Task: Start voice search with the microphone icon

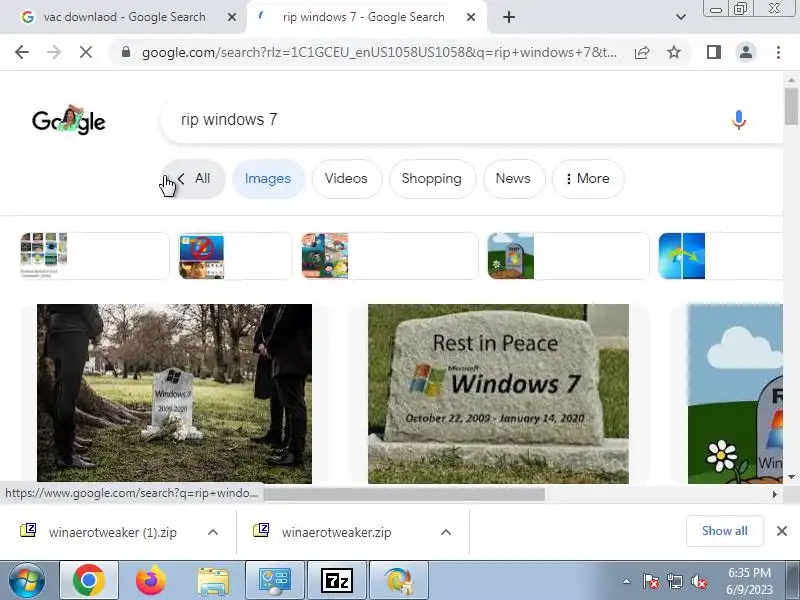Action: point(738,120)
